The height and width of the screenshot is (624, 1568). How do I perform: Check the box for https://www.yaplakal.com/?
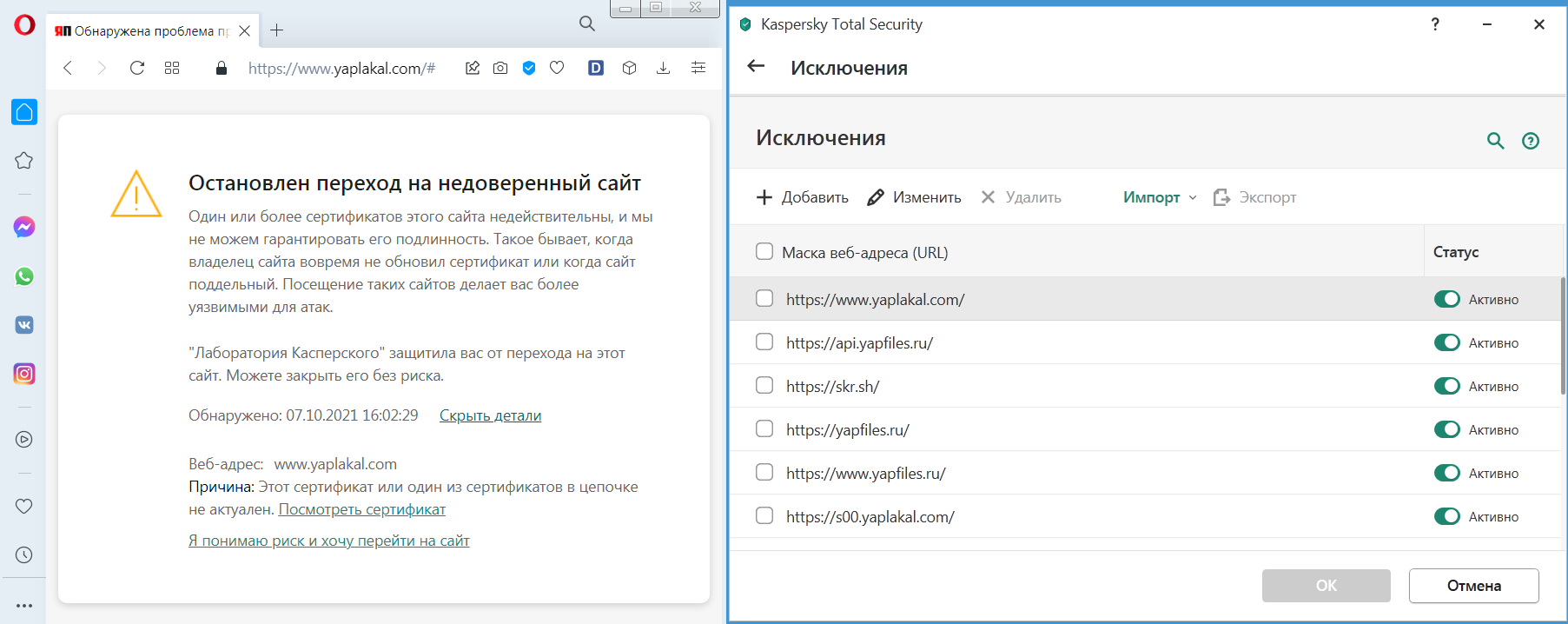click(764, 299)
